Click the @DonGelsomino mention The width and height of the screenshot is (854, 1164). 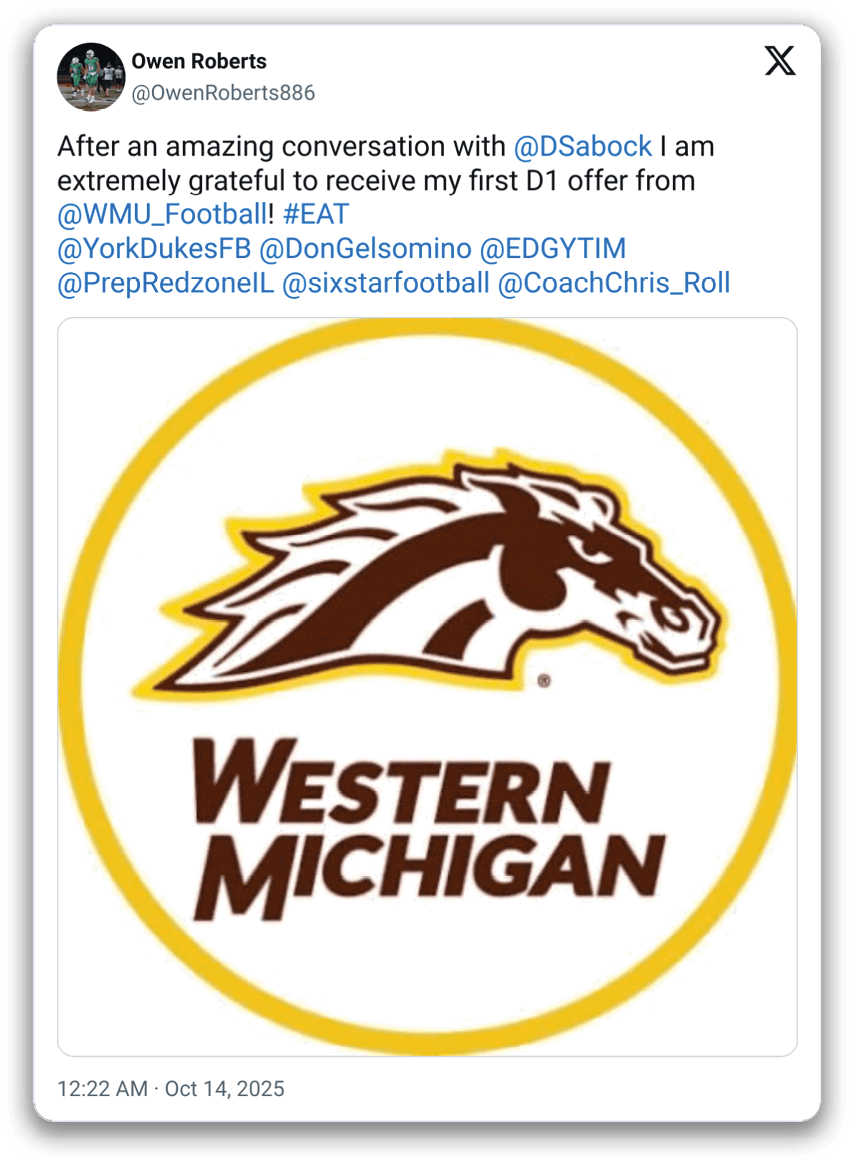pyautogui.click(x=365, y=249)
